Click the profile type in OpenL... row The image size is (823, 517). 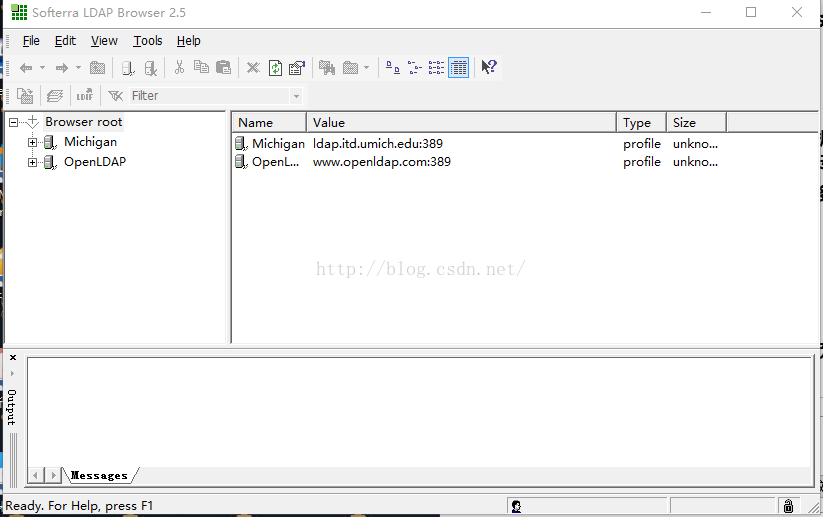(x=641, y=162)
